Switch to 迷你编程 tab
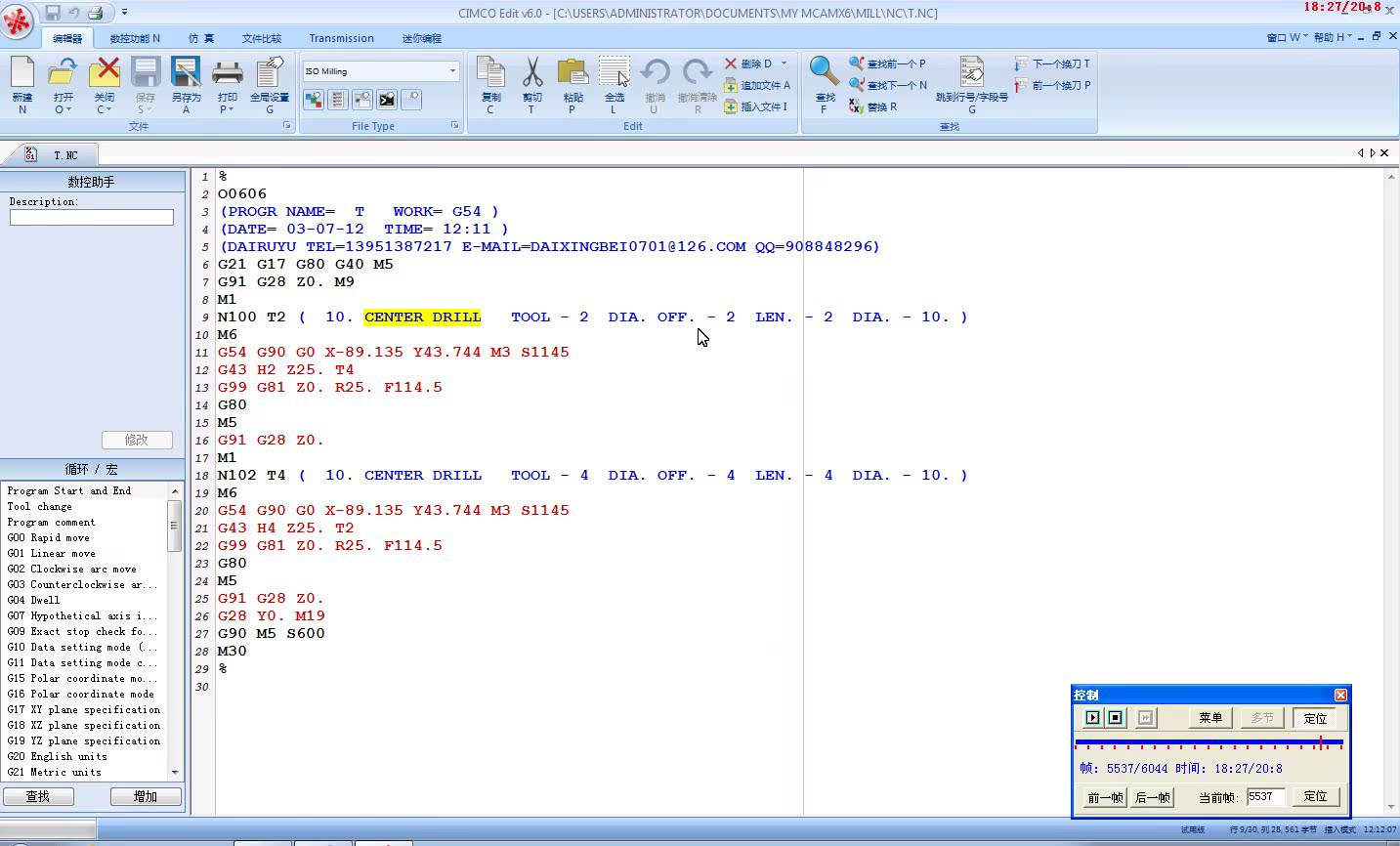The width and height of the screenshot is (1400, 846). point(422,38)
